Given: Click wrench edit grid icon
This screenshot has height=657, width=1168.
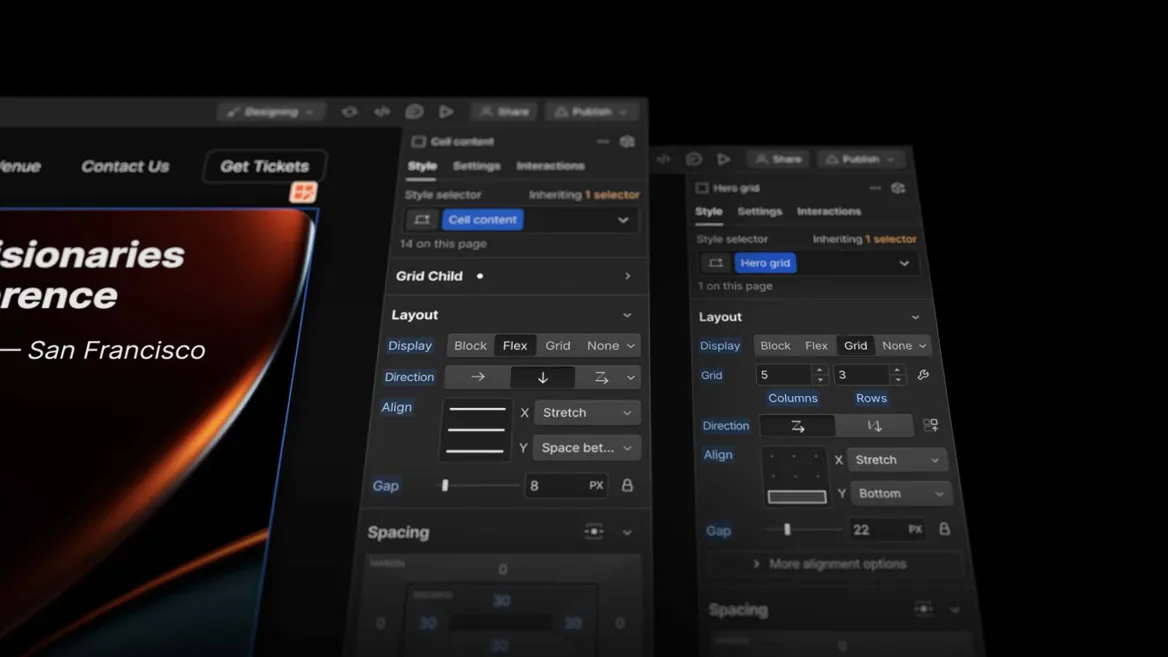Looking at the screenshot, I should point(923,375).
